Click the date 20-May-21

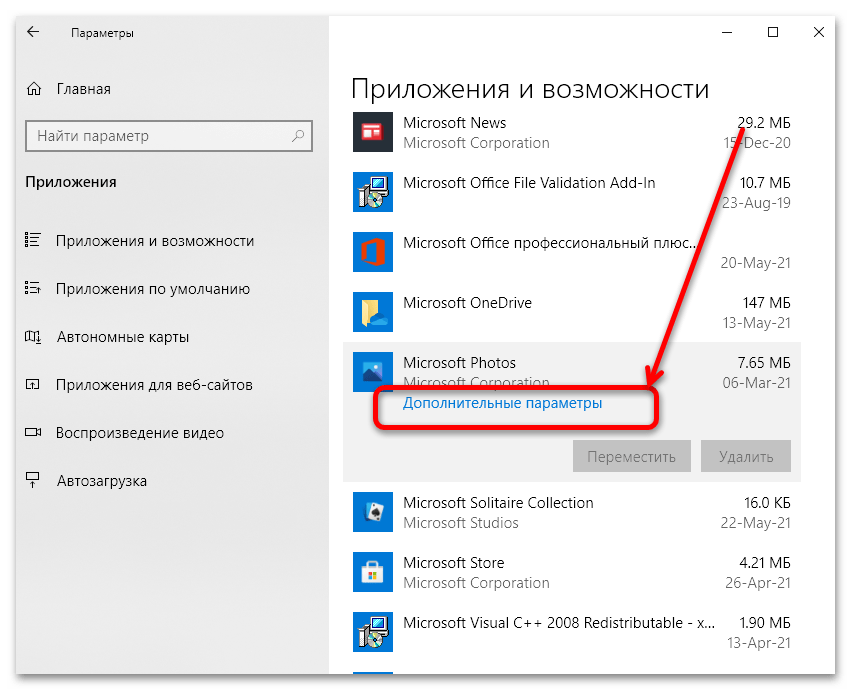coord(755,263)
